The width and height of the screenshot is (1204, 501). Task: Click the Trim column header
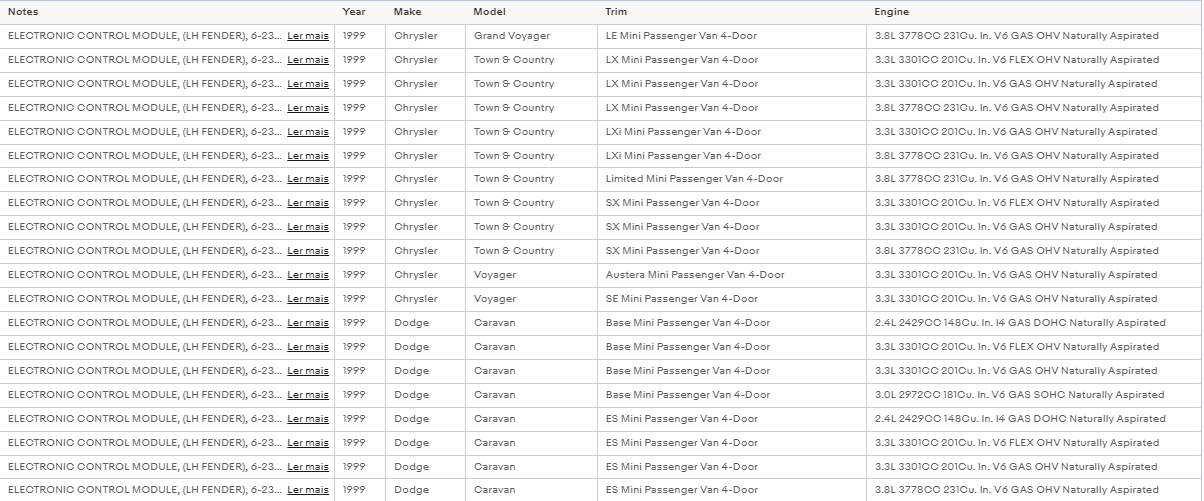point(616,12)
